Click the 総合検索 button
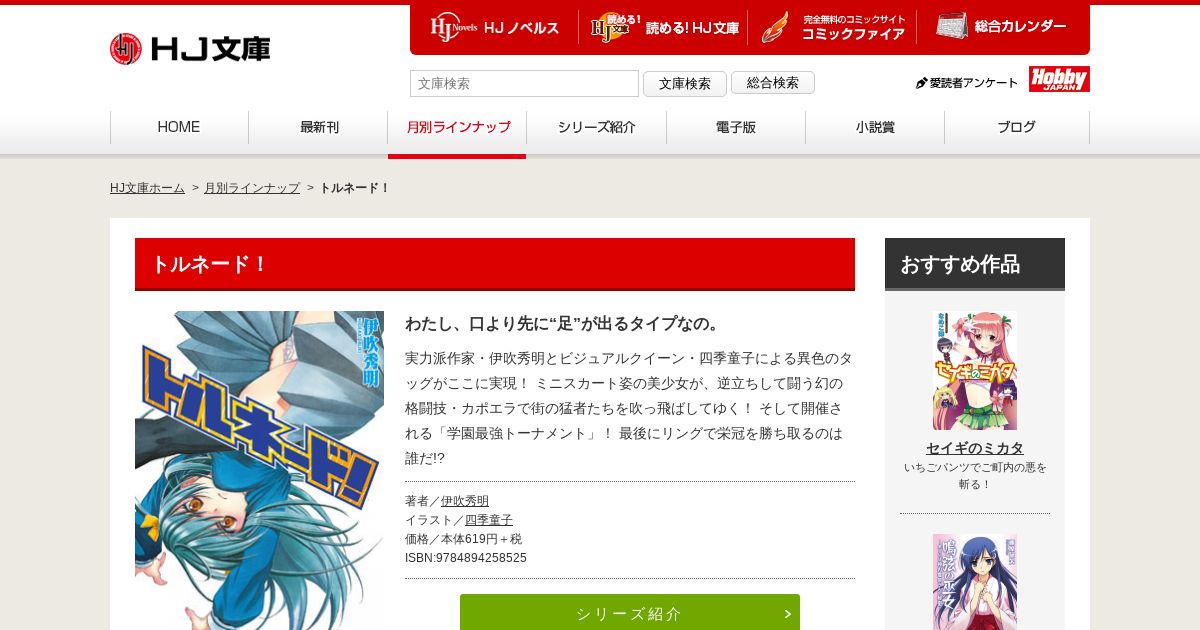Viewport: 1200px width, 630px height. tap(773, 83)
